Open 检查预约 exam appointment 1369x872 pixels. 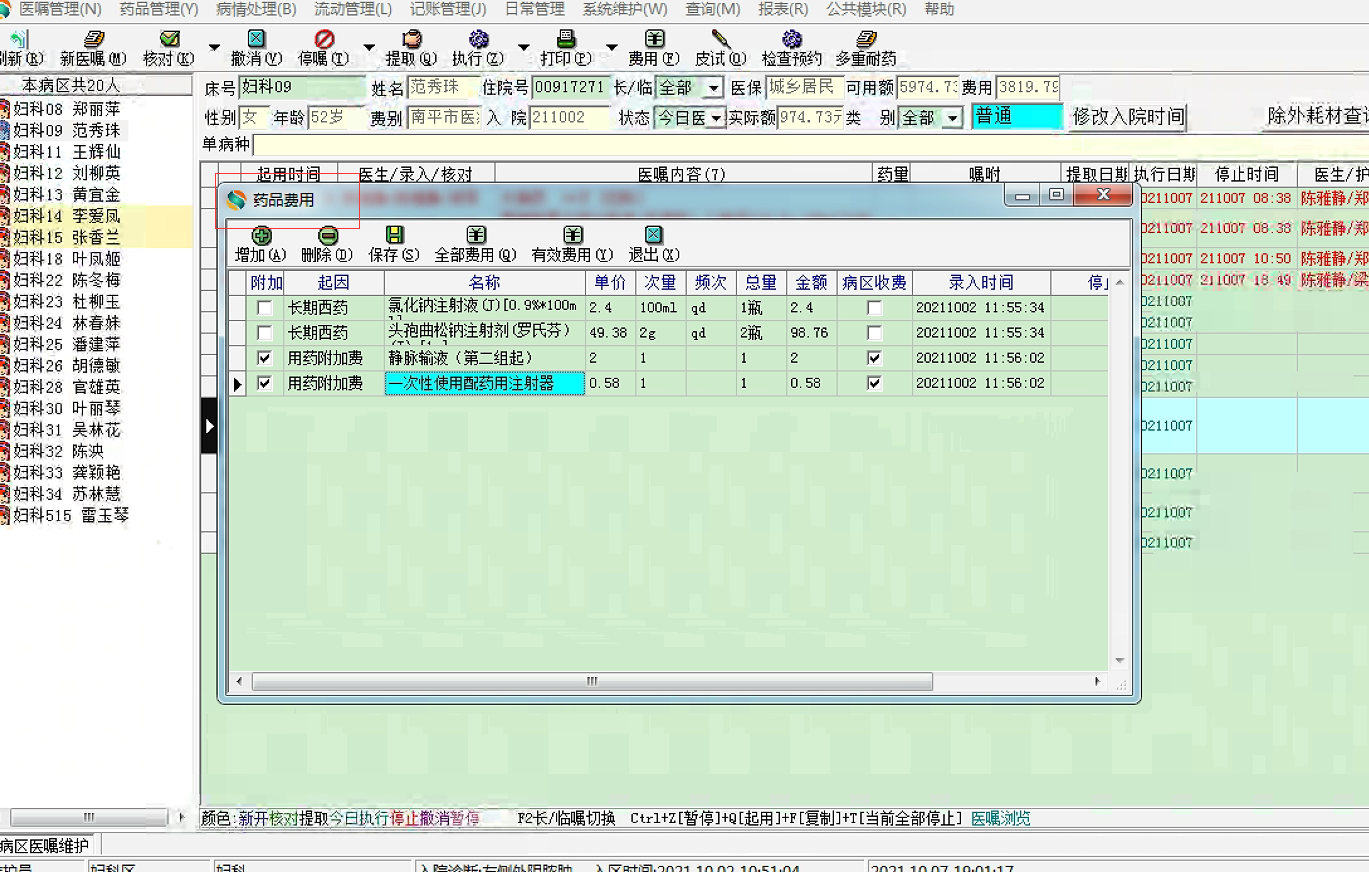[x=792, y=49]
